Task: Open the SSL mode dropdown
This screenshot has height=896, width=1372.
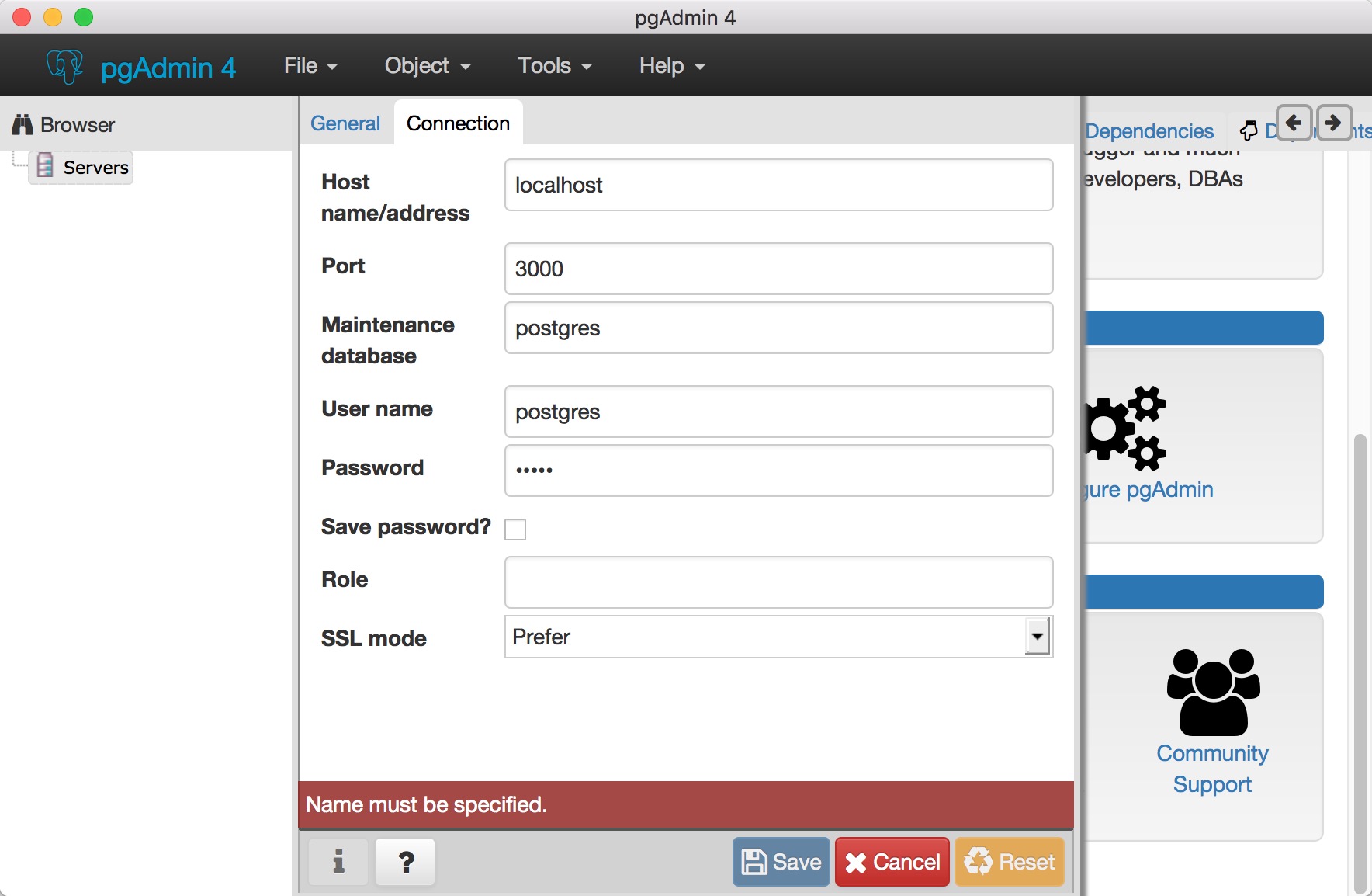Action: point(778,637)
